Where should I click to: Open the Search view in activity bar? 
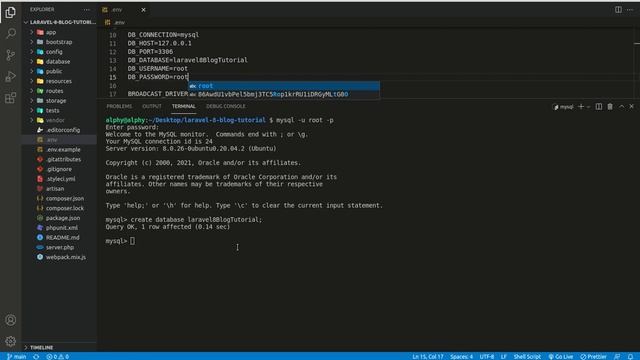coord(11,33)
